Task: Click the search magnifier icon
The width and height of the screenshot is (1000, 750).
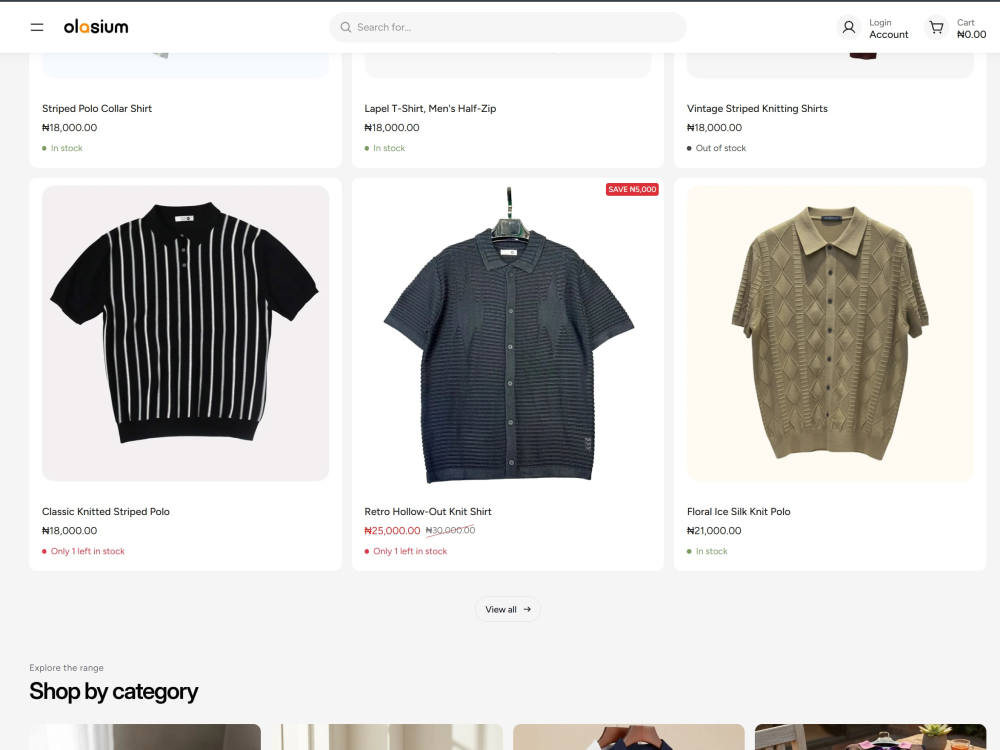Action: (x=346, y=27)
